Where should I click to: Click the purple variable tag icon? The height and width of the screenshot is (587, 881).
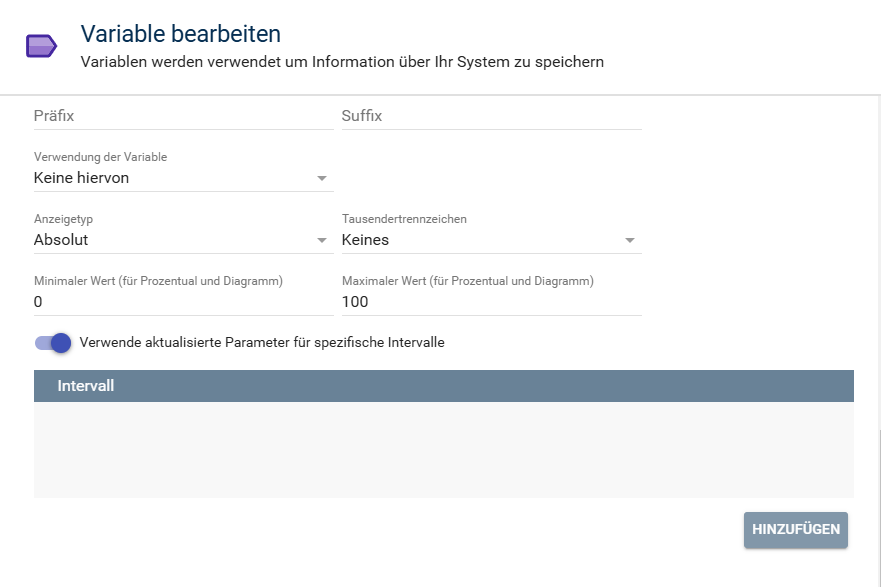tap(40, 46)
